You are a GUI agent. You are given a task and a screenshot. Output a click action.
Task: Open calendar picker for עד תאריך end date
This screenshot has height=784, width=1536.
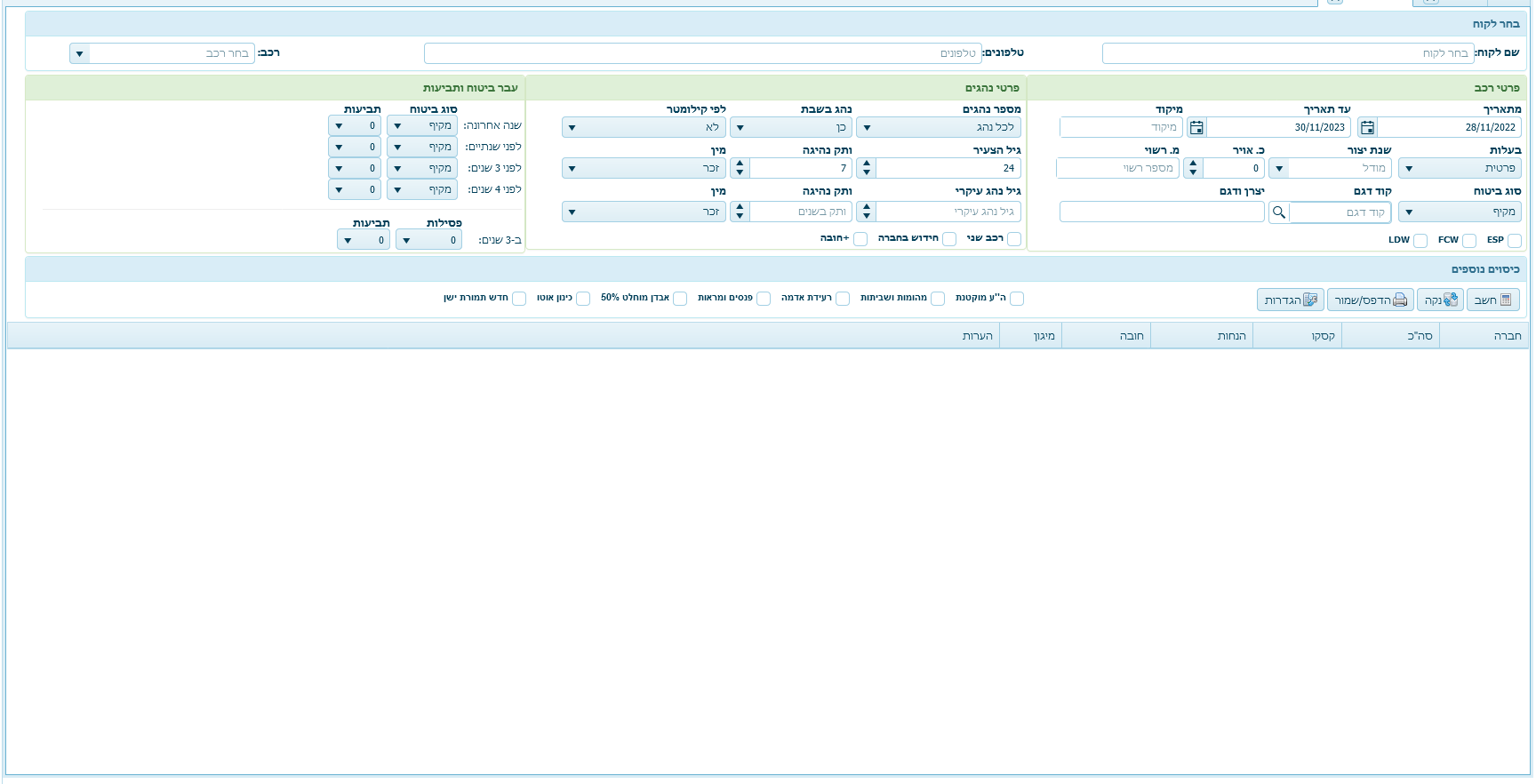[1196, 128]
